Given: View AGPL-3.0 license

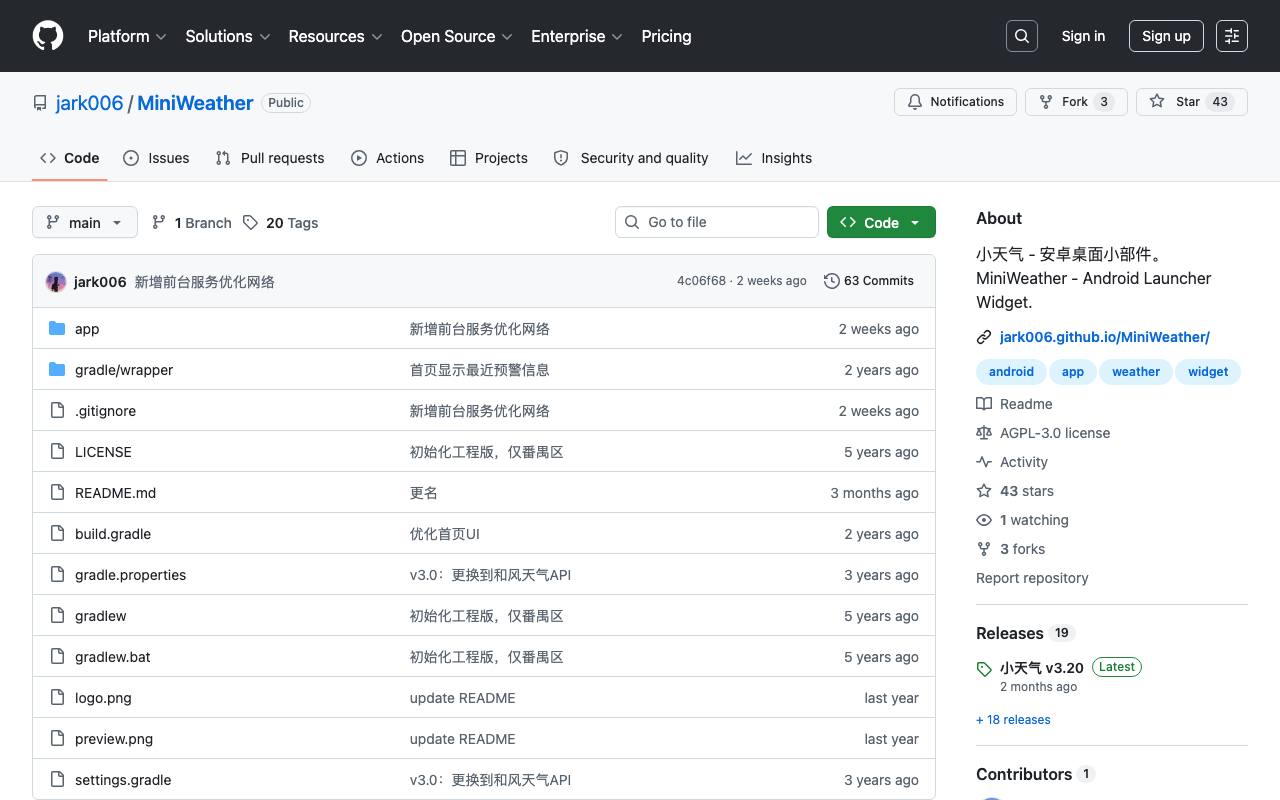Looking at the screenshot, I should [1043, 433].
